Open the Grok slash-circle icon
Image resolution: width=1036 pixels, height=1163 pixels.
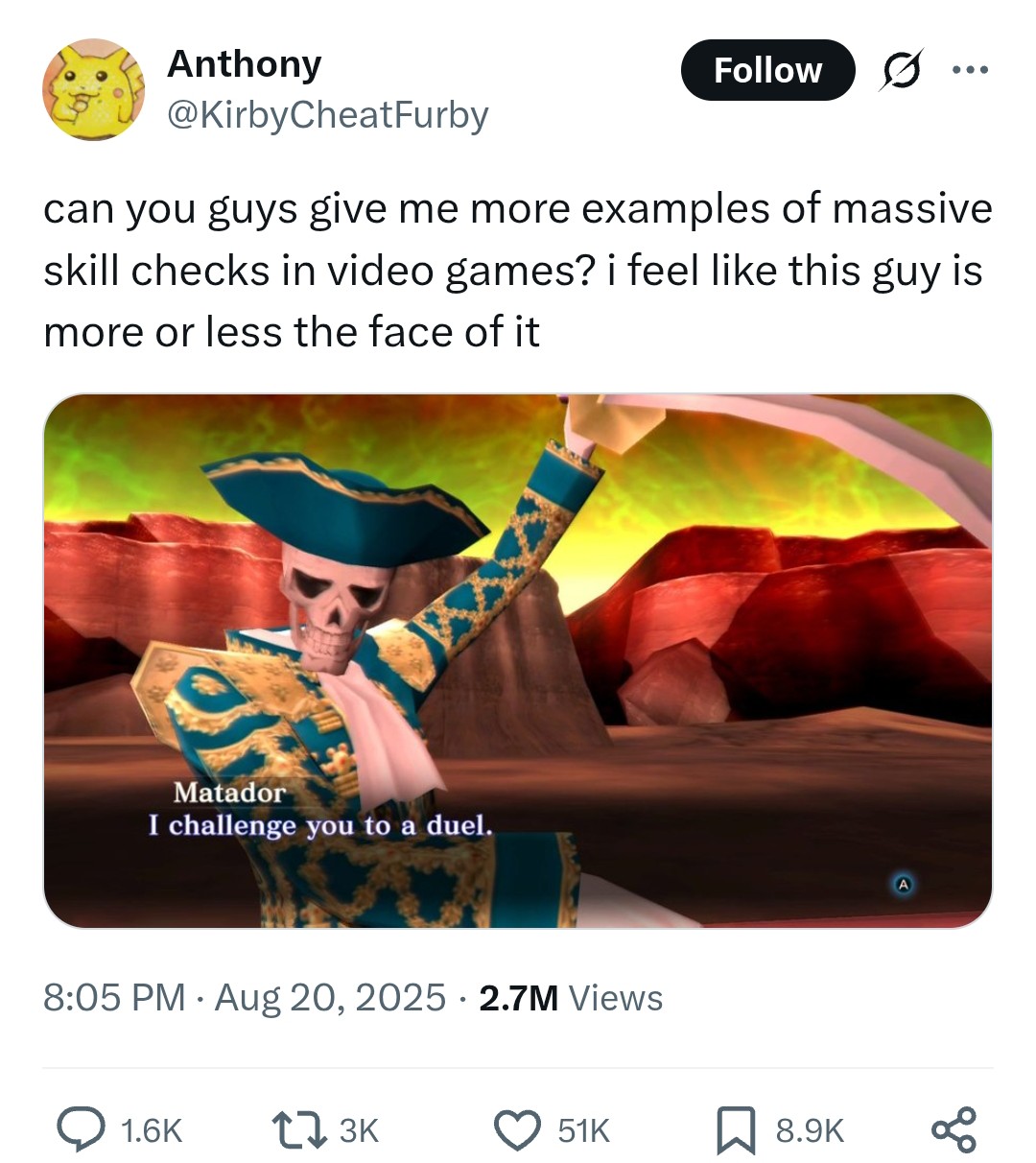click(x=902, y=72)
